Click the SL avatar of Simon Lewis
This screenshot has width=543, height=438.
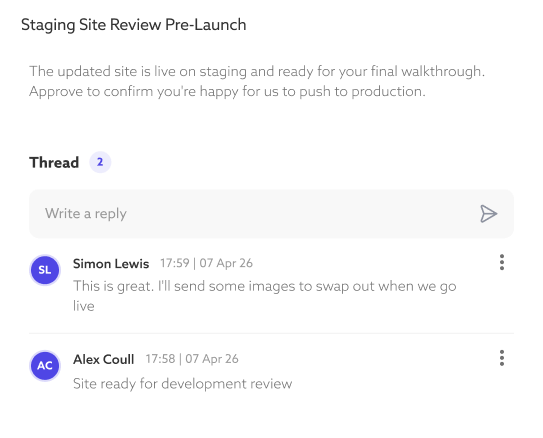(x=45, y=270)
